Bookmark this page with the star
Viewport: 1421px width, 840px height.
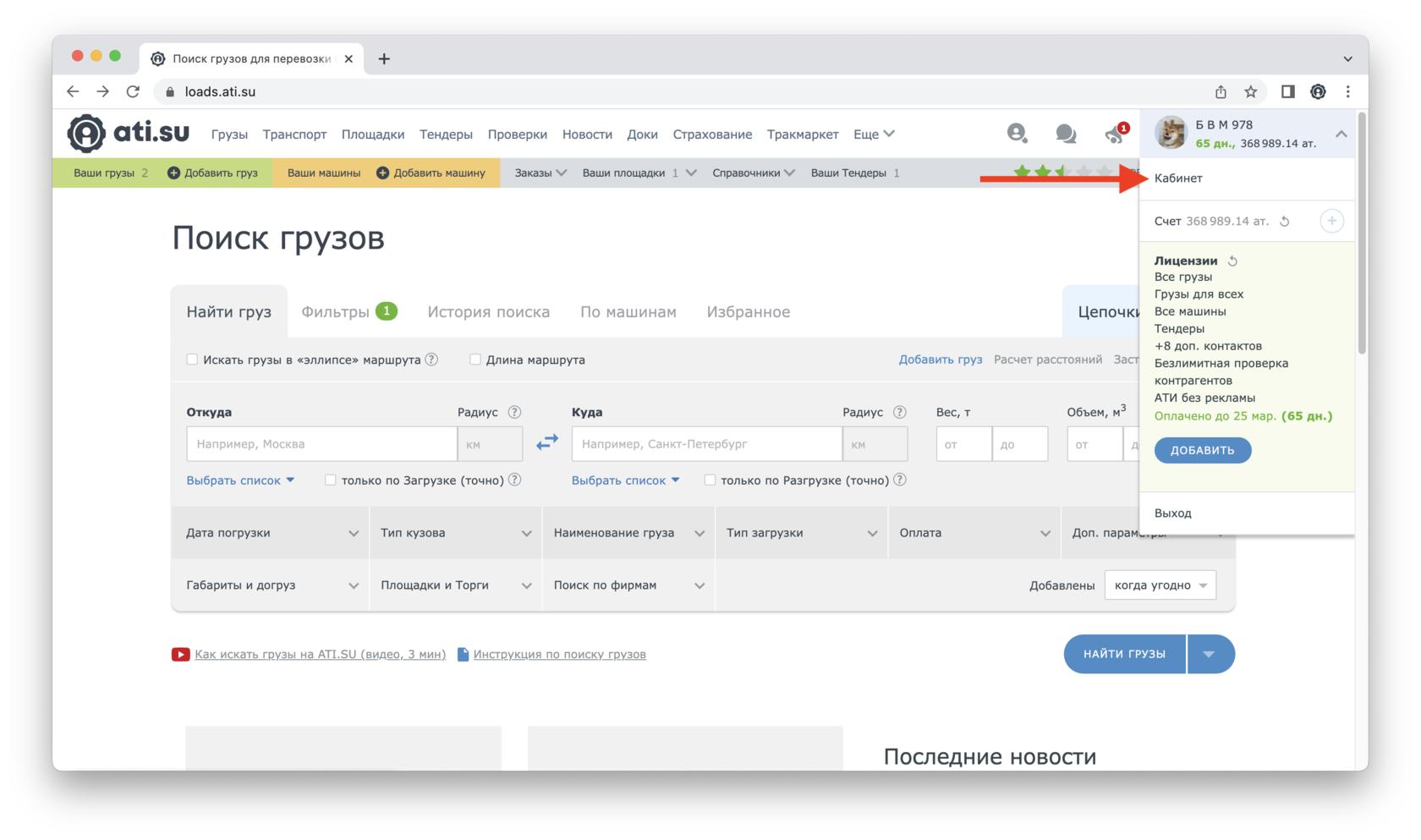(1250, 91)
